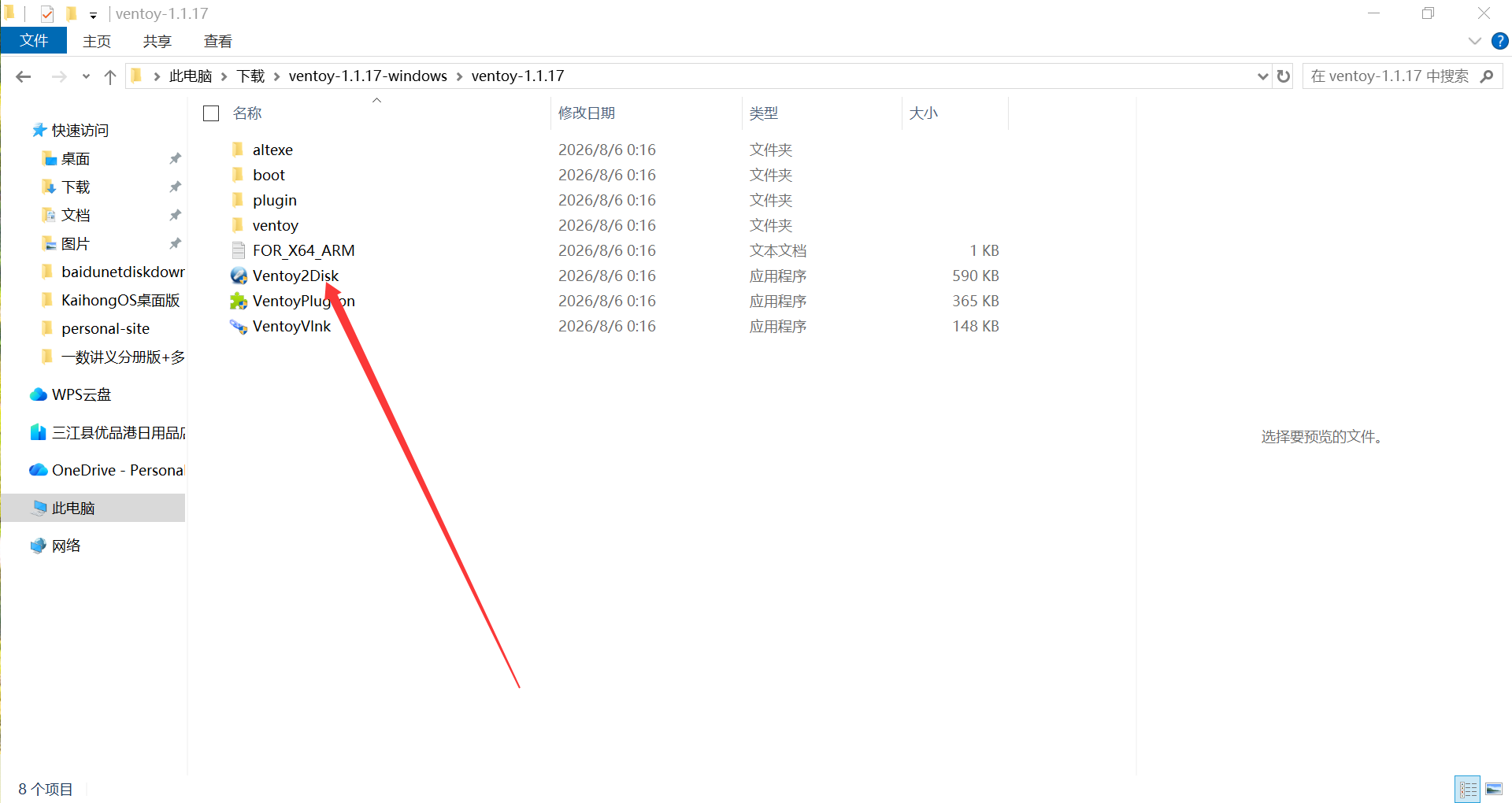Expand the address bar history dropdown

coord(1263,76)
